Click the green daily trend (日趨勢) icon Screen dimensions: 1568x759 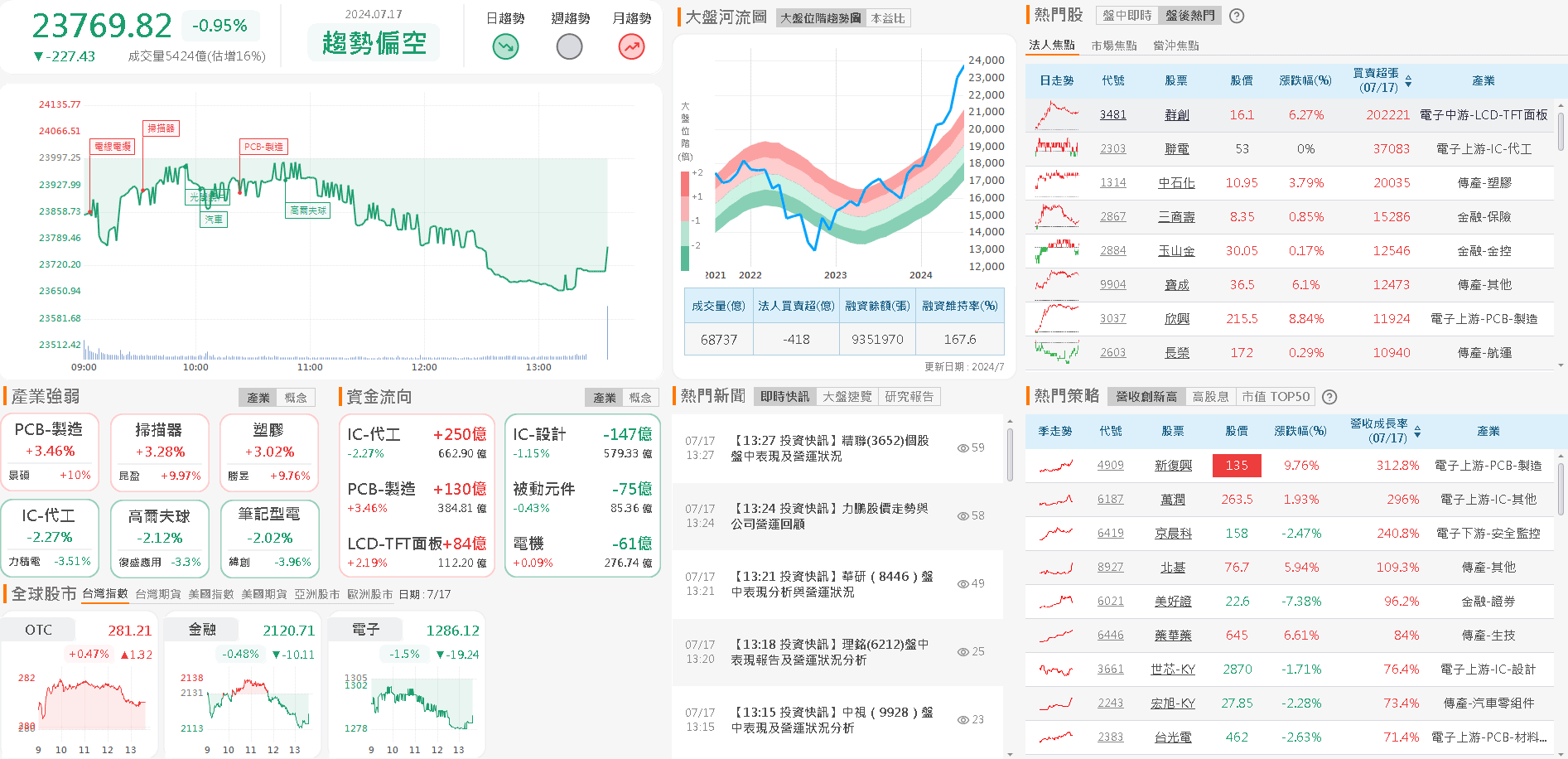tap(505, 46)
